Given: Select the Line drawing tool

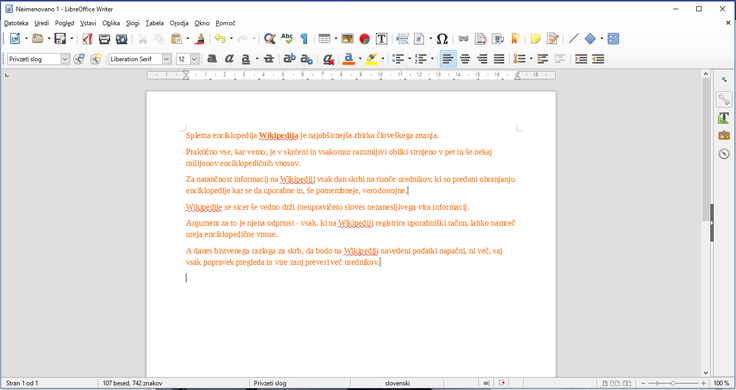Looking at the screenshot, I should [x=573, y=38].
